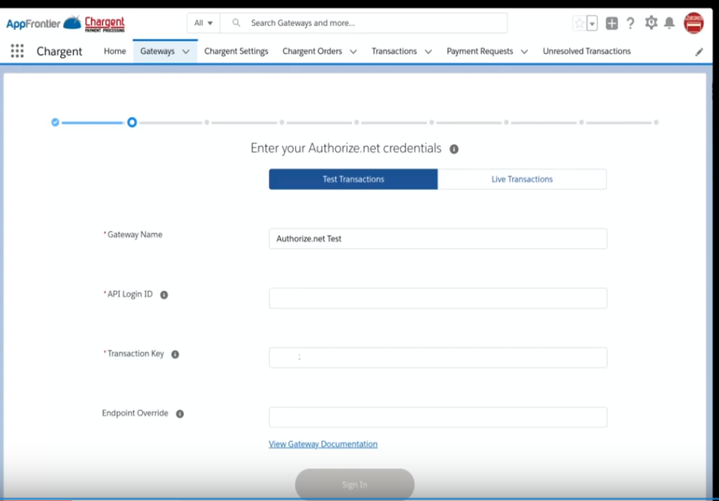Click the Favorites star icon
This screenshot has height=501, width=719.
(x=579, y=23)
